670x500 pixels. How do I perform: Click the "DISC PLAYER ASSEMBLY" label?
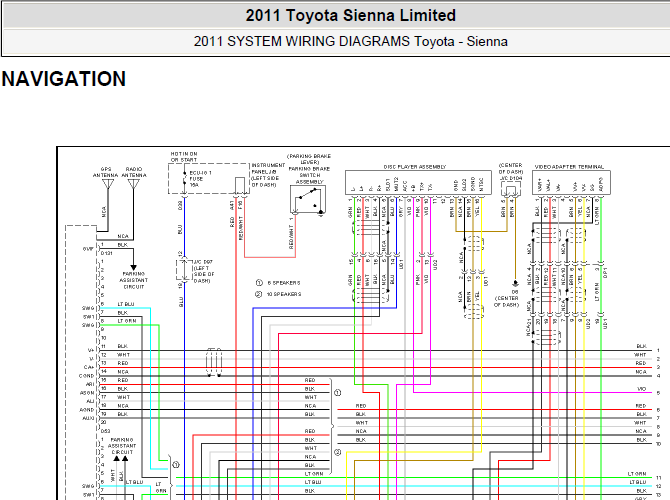(x=415, y=167)
